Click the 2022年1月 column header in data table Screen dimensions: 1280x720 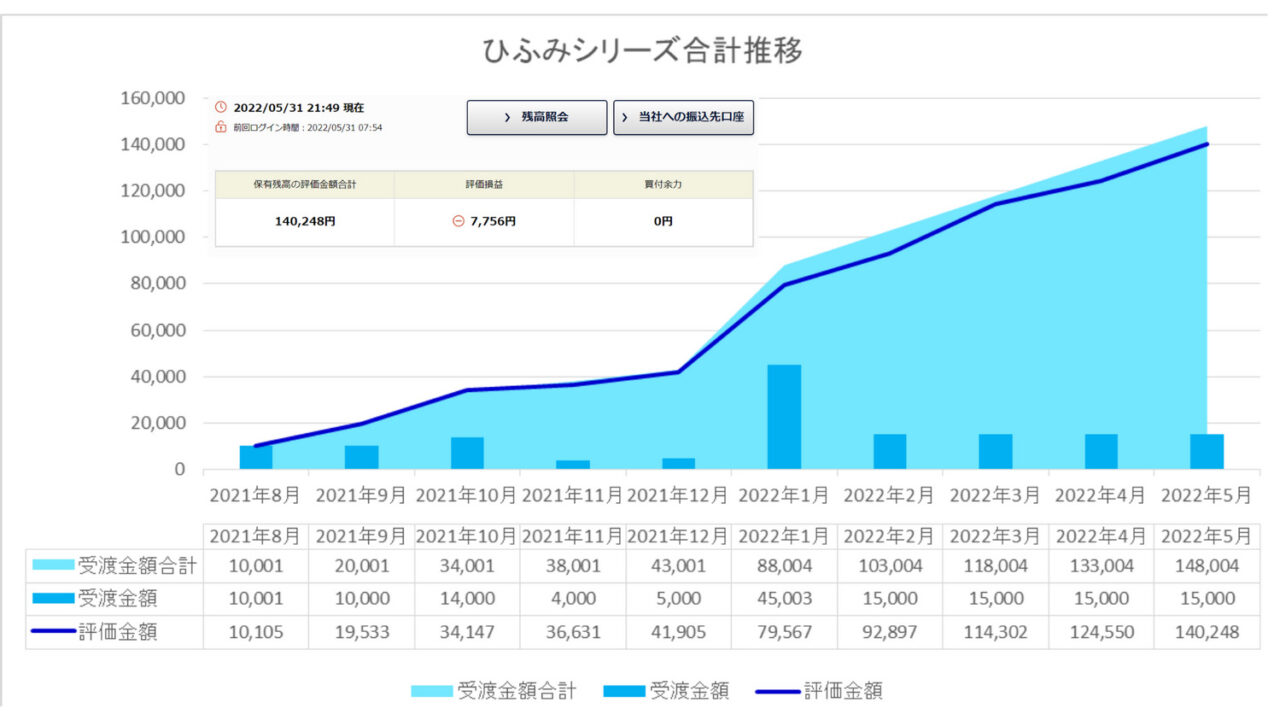(784, 536)
